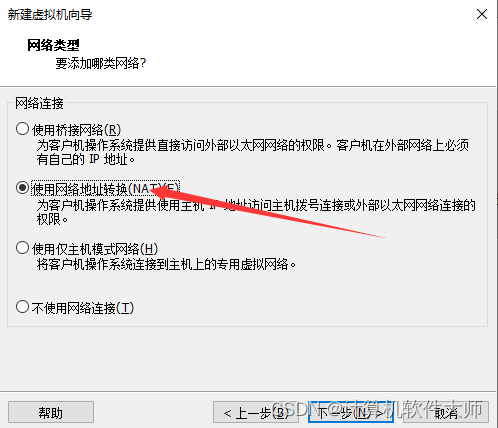Click the 不使用网络连接(T) option label text
Image resolution: width=498 pixels, height=428 pixels.
83,308
